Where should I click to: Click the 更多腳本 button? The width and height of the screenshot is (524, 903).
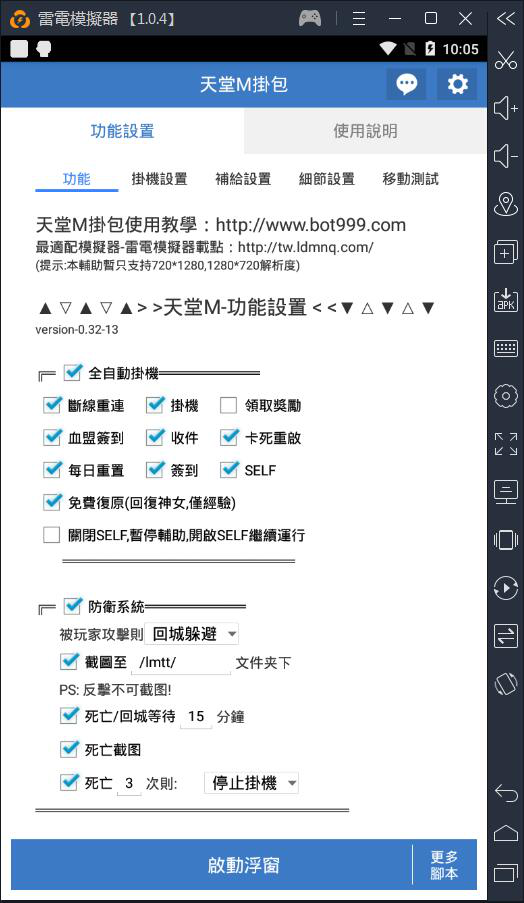tap(445, 865)
